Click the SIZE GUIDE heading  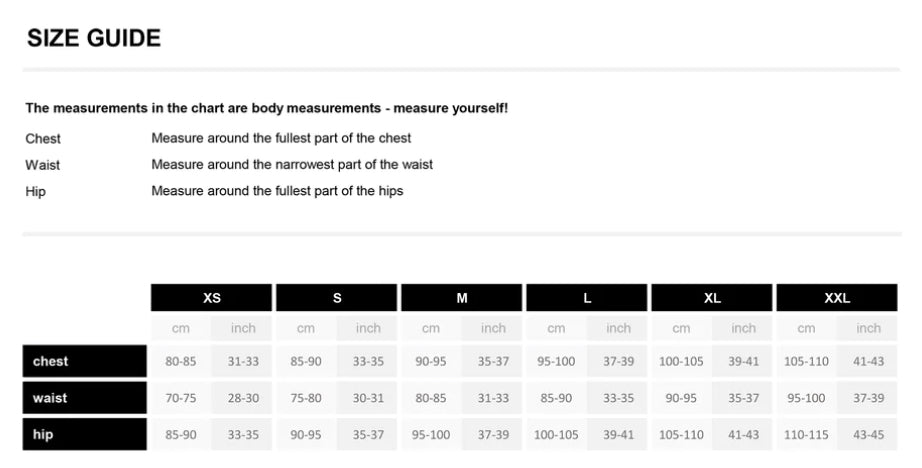(94, 39)
